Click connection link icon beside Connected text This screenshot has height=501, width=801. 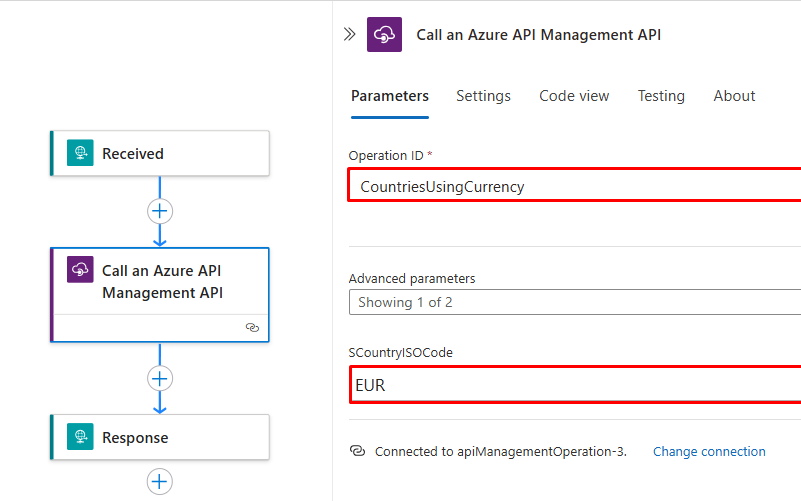coord(357,451)
